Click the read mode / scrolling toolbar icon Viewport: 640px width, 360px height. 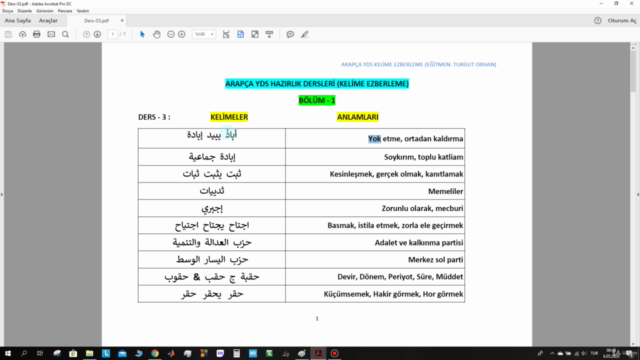tap(269, 34)
